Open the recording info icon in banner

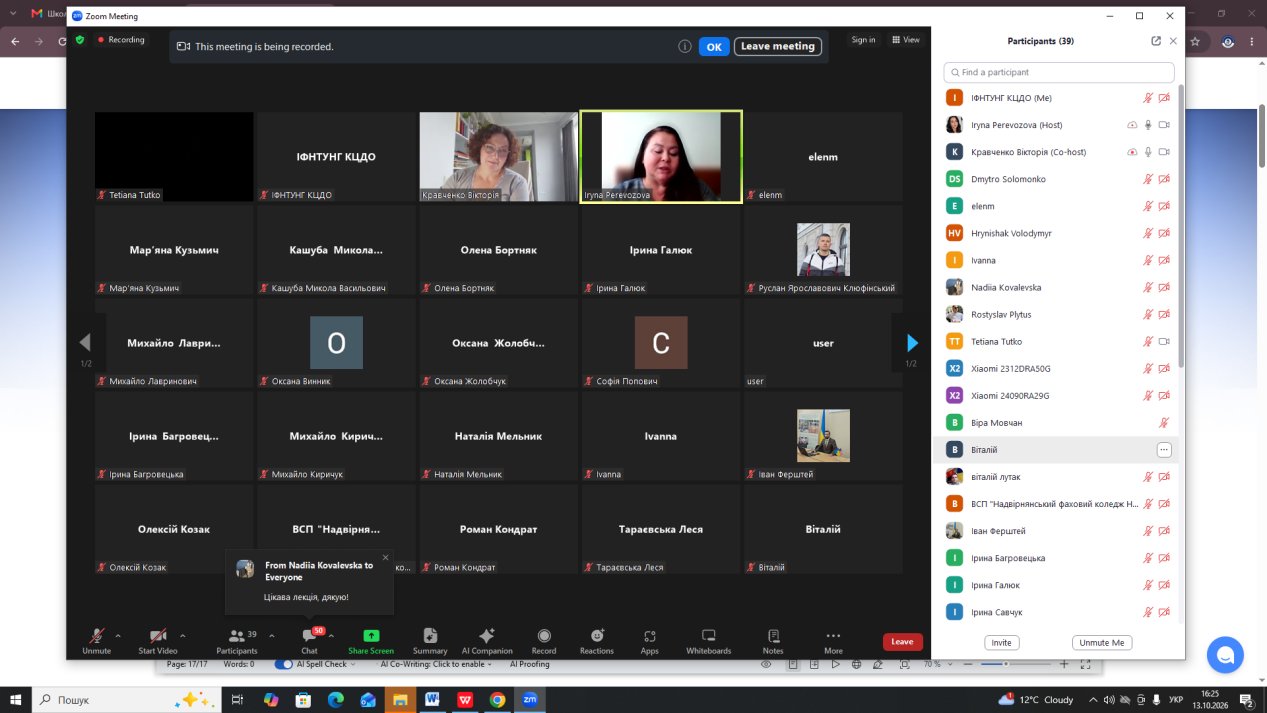coord(685,46)
